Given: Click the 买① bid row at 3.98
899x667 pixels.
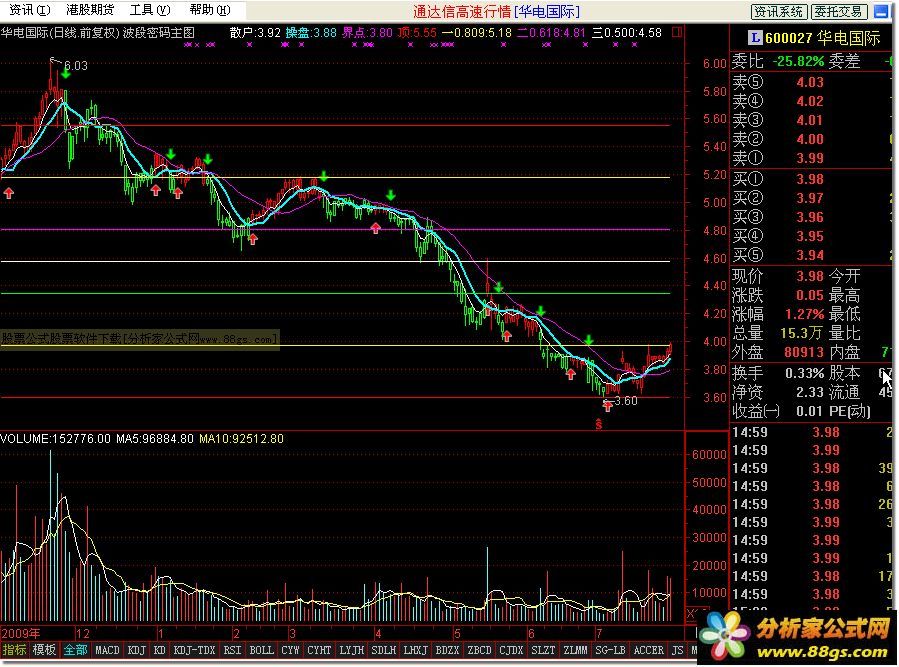Looking at the screenshot, I should [812, 179].
